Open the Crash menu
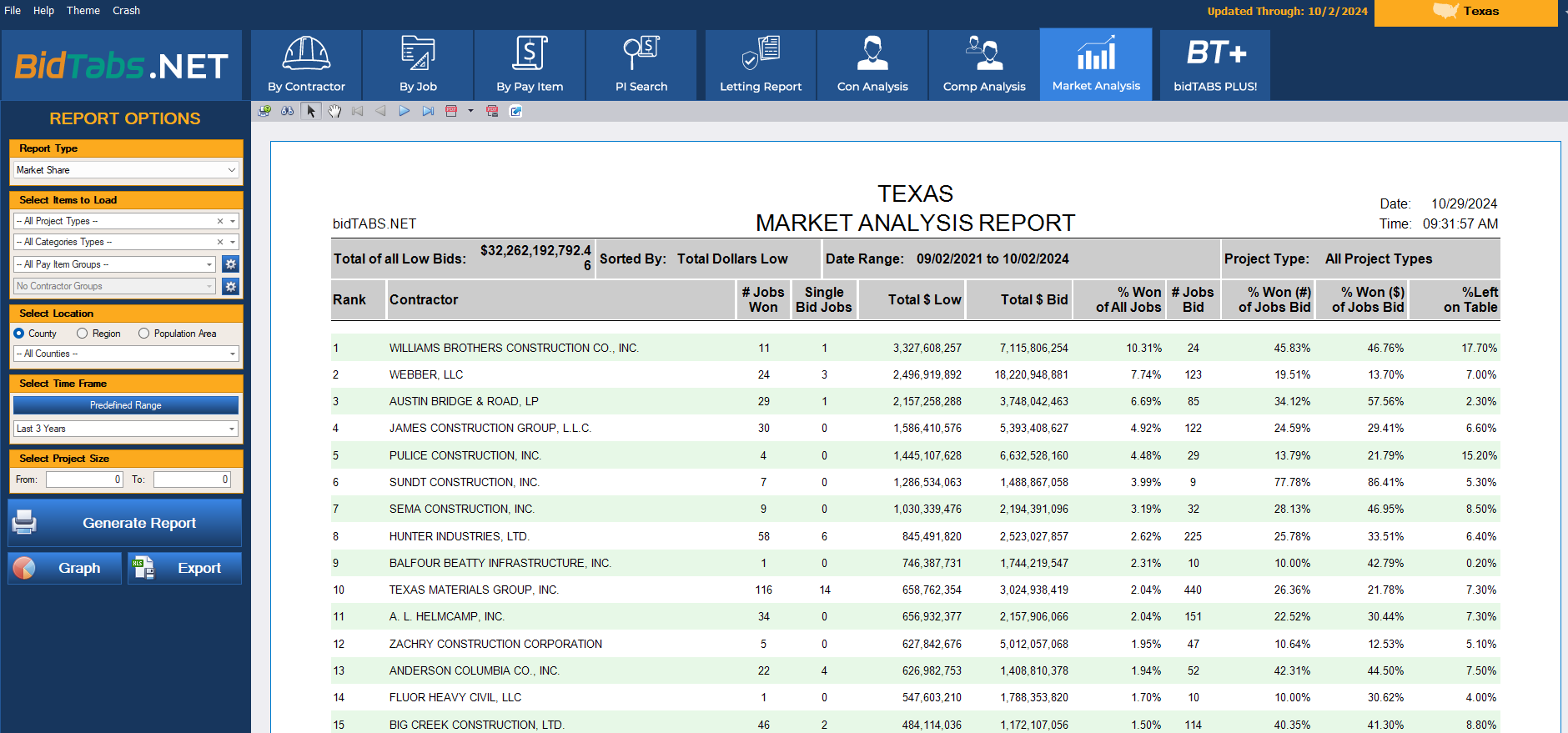Screen dimensions: 1568x733 click(x=126, y=11)
